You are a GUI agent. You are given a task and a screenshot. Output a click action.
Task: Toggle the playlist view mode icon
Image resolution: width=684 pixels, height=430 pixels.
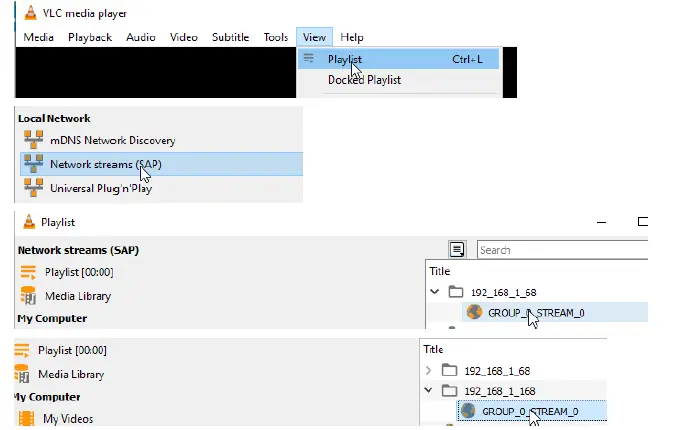click(457, 249)
